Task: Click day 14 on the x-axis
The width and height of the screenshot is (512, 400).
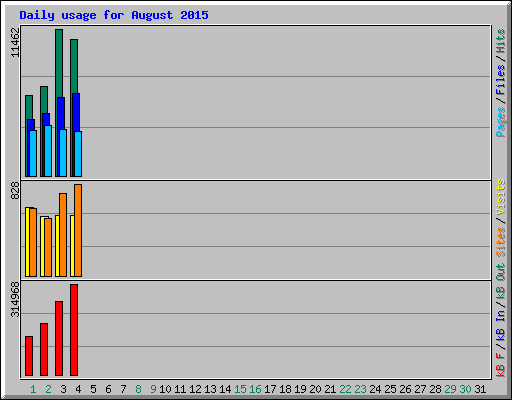Action: tap(225, 389)
